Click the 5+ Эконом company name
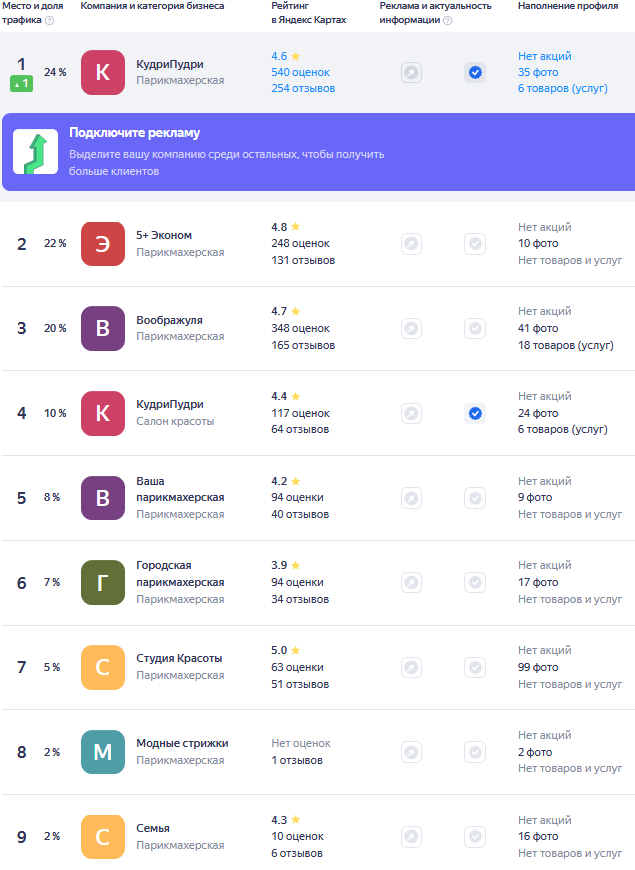 pyautogui.click(x=164, y=235)
